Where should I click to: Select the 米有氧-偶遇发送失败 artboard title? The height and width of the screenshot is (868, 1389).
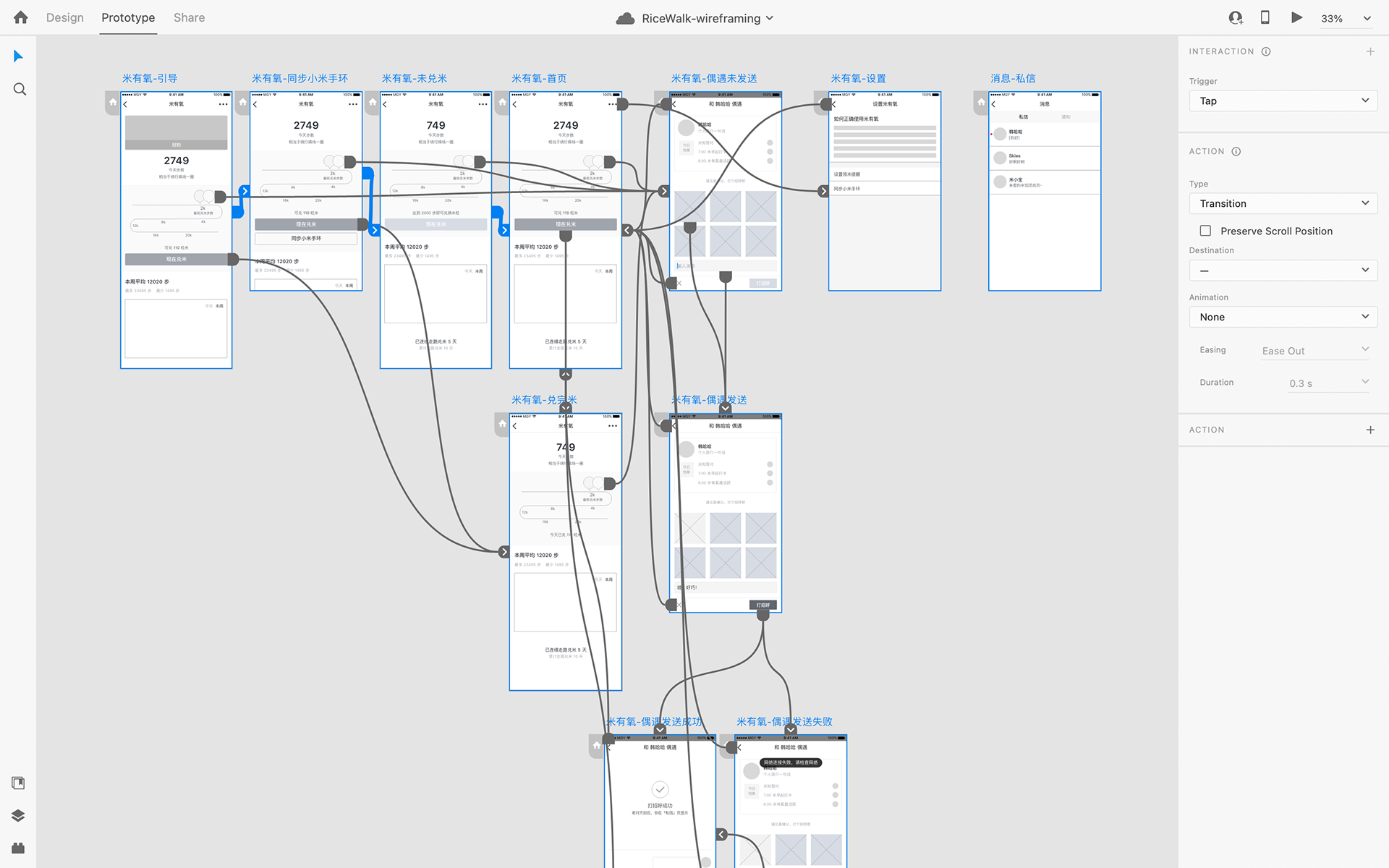[x=784, y=721]
